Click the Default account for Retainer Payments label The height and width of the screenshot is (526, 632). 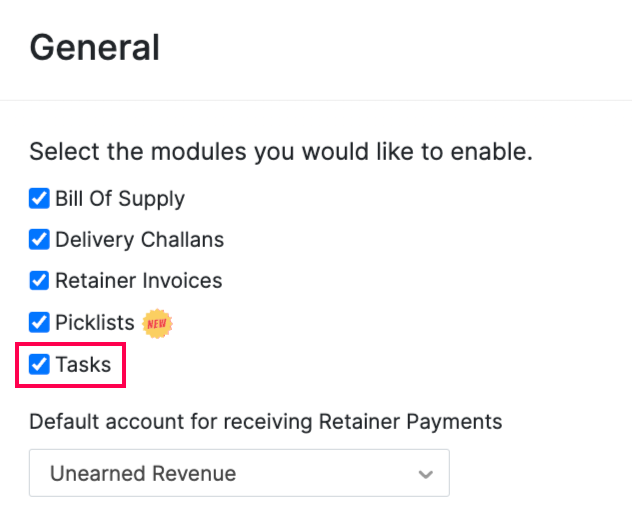(265, 421)
